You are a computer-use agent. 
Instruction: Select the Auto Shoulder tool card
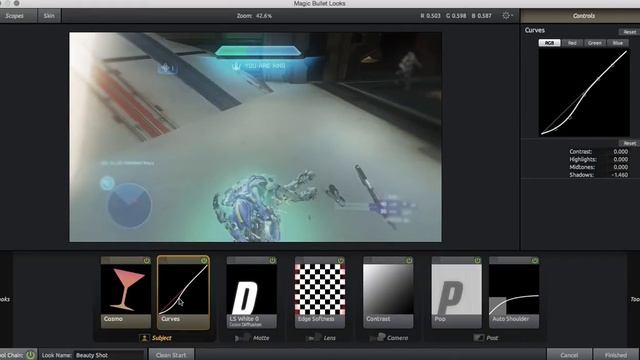[514, 293]
